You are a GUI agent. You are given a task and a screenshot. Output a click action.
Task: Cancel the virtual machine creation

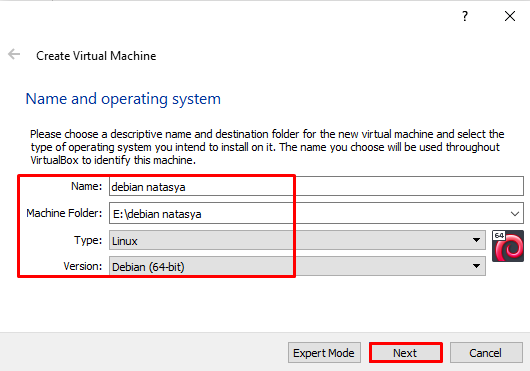coord(486,353)
